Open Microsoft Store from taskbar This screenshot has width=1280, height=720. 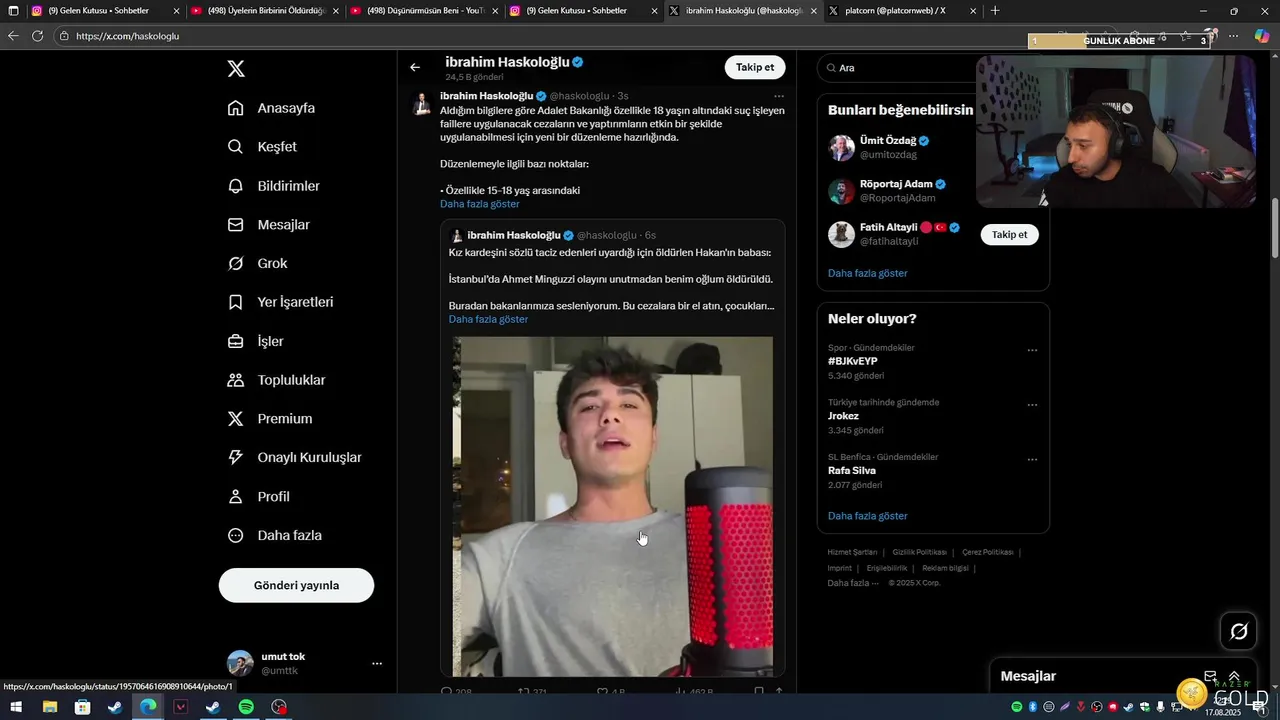pos(82,707)
